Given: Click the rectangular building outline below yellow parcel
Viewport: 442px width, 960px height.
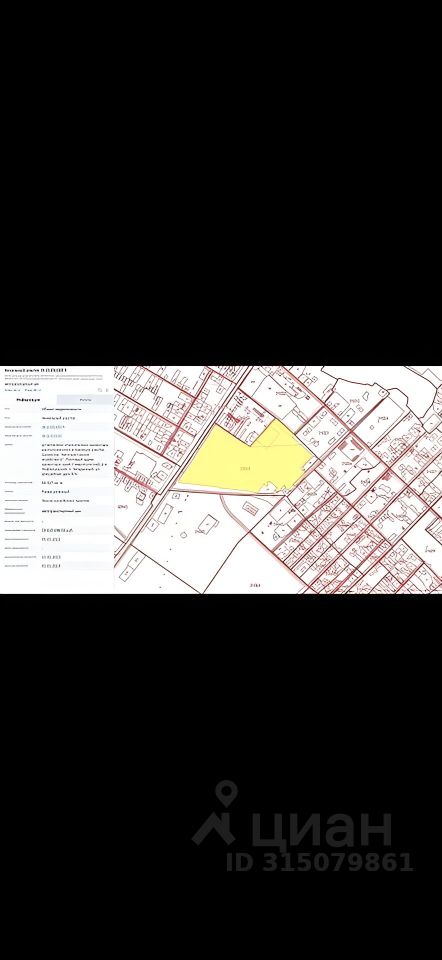Looking at the screenshot, I should pyautogui.click(x=250, y=508).
